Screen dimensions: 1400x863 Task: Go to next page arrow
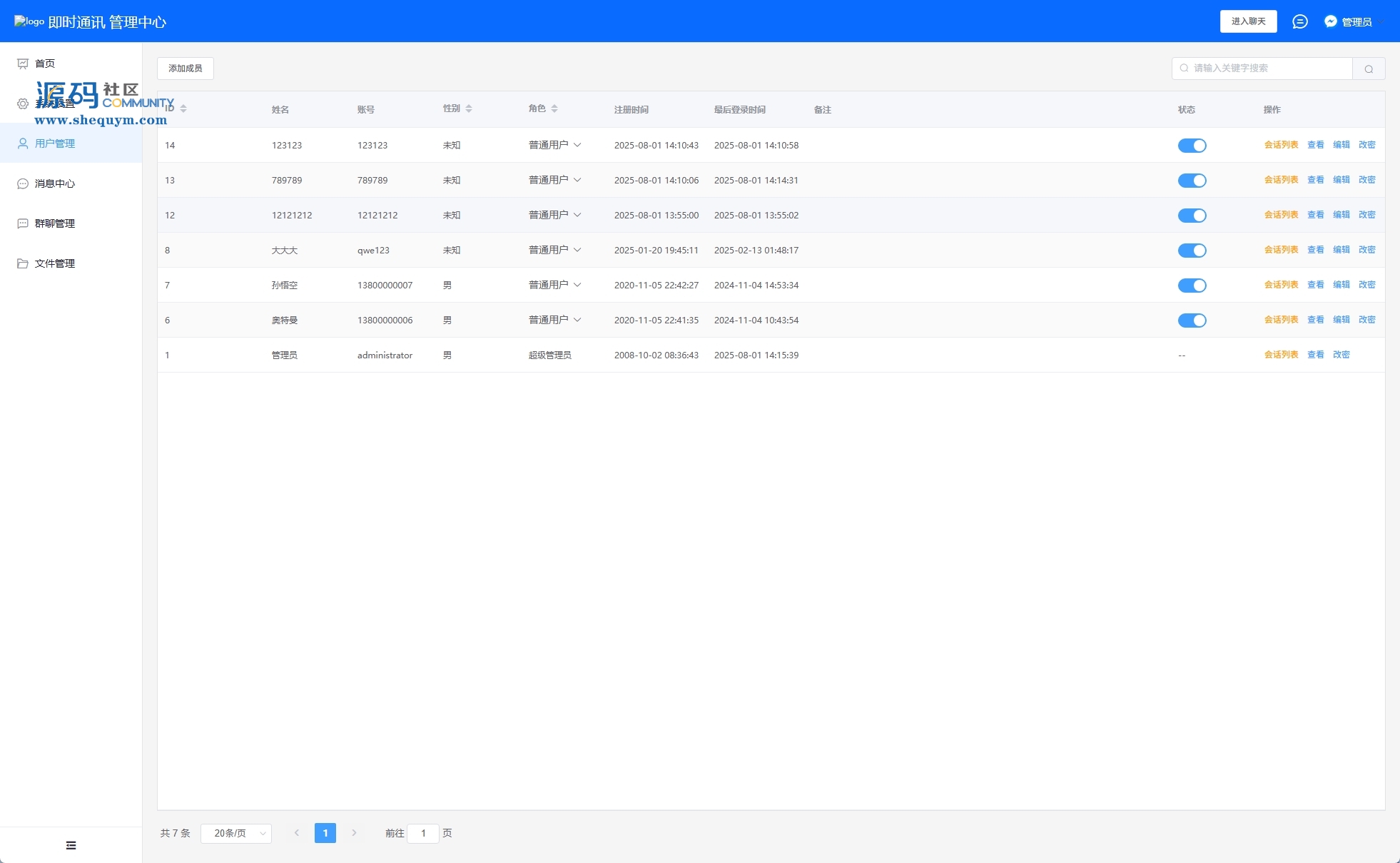[x=354, y=833]
